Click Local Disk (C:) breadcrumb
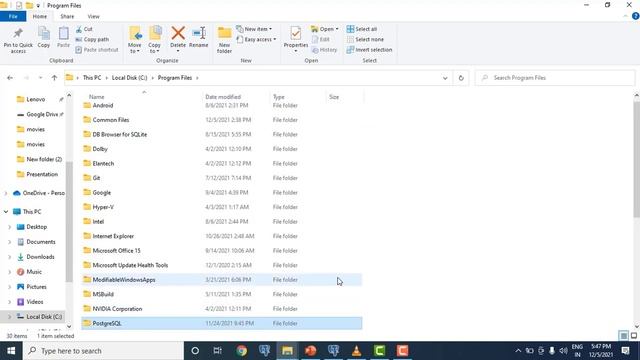The height and width of the screenshot is (360, 640). (129, 78)
